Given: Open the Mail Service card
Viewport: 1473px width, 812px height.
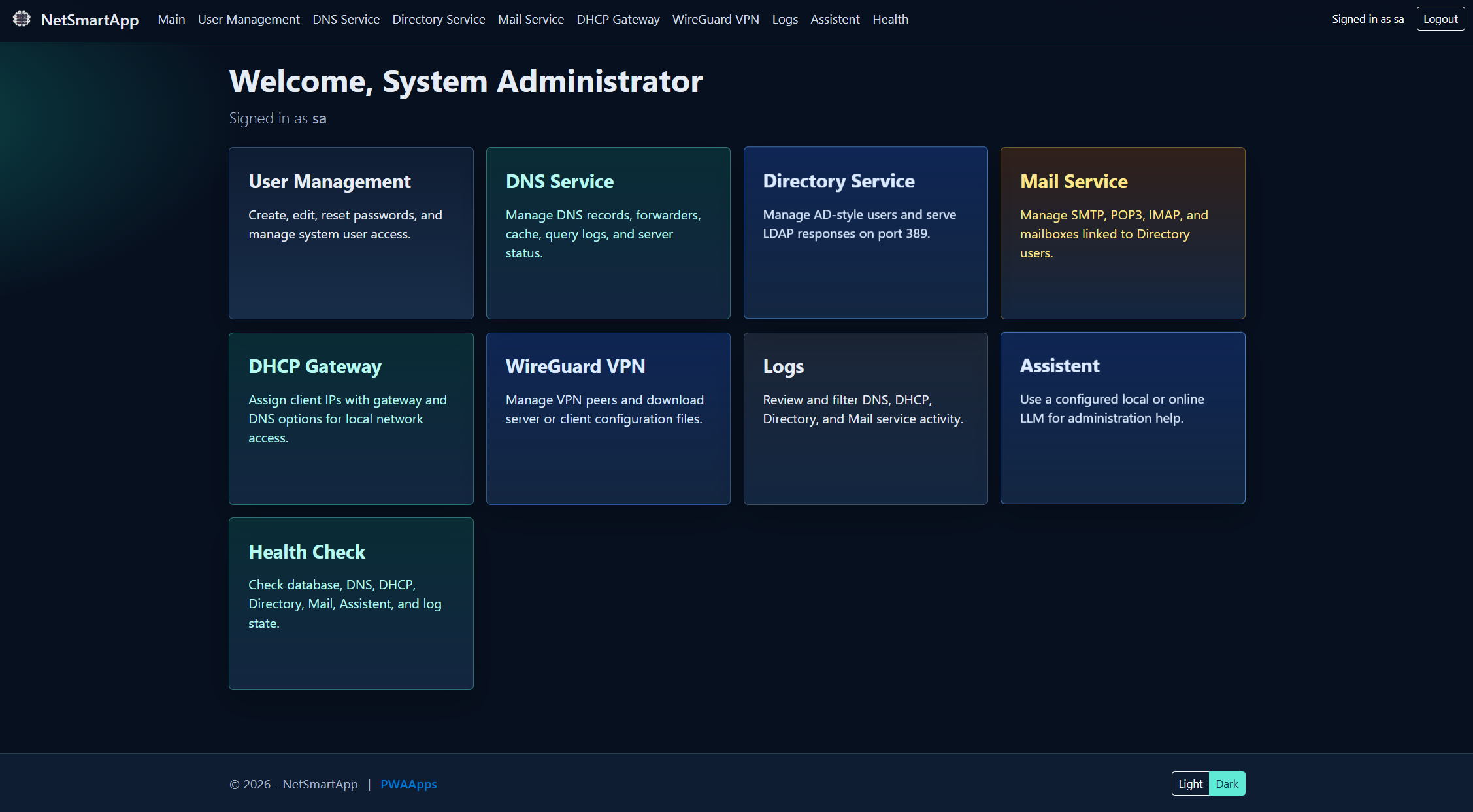Looking at the screenshot, I should [x=1123, y=233].
